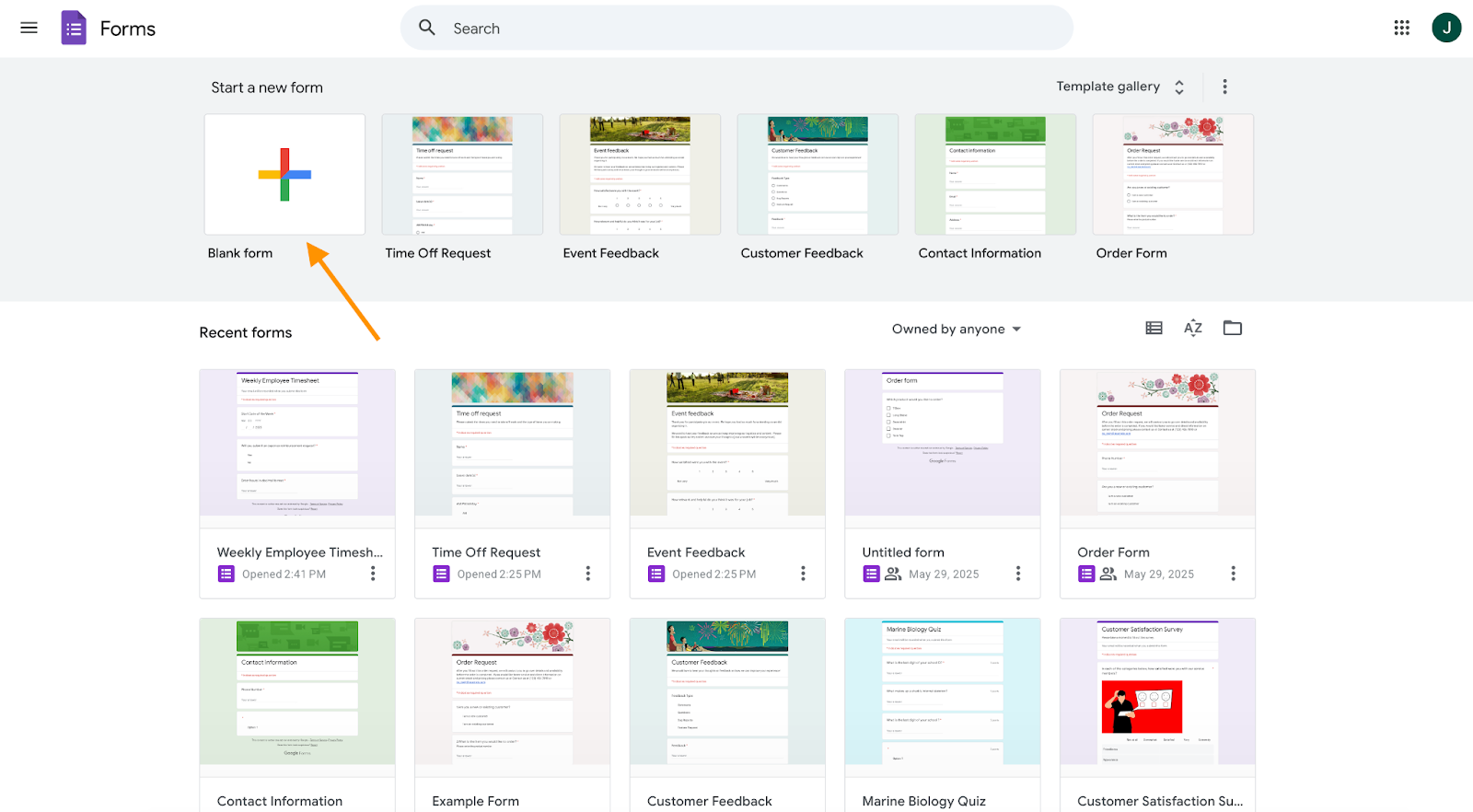1473x812 pixels.
Task: Open more options for Event Feedback card
Action: tap(803, 574)
